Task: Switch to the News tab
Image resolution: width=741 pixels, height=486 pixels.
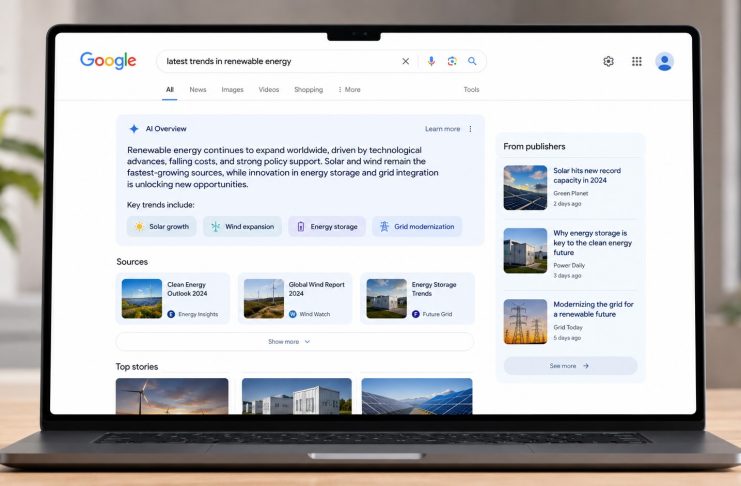Action: [x=198, y=89]
